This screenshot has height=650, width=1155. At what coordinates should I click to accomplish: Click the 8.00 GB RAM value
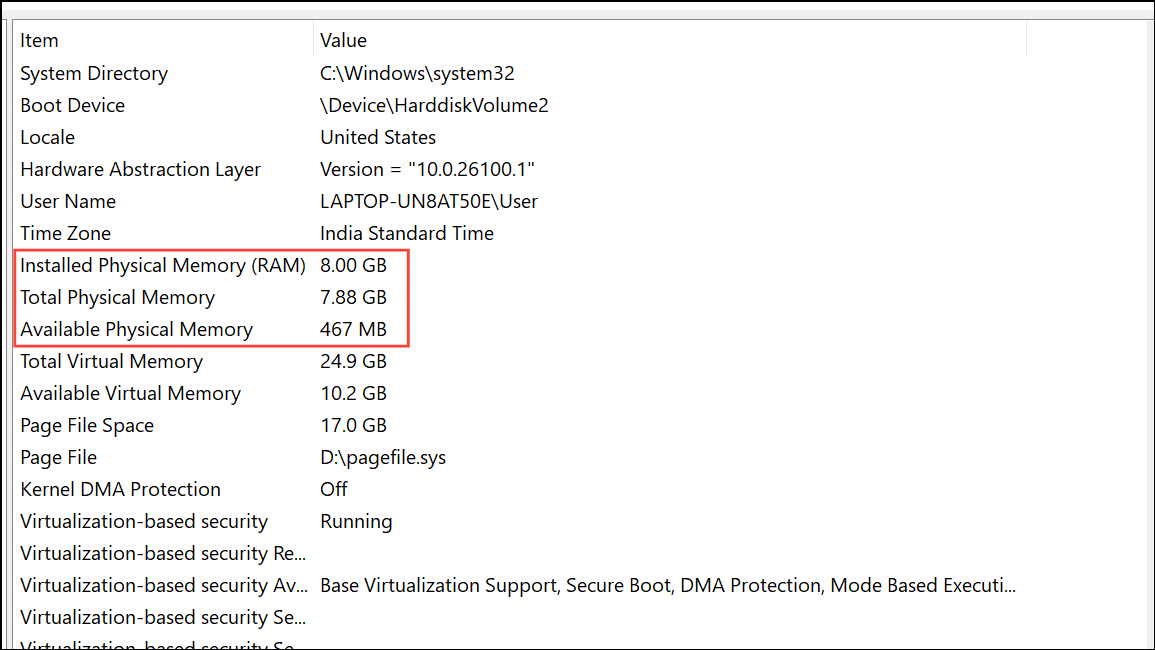pos(353,265)
